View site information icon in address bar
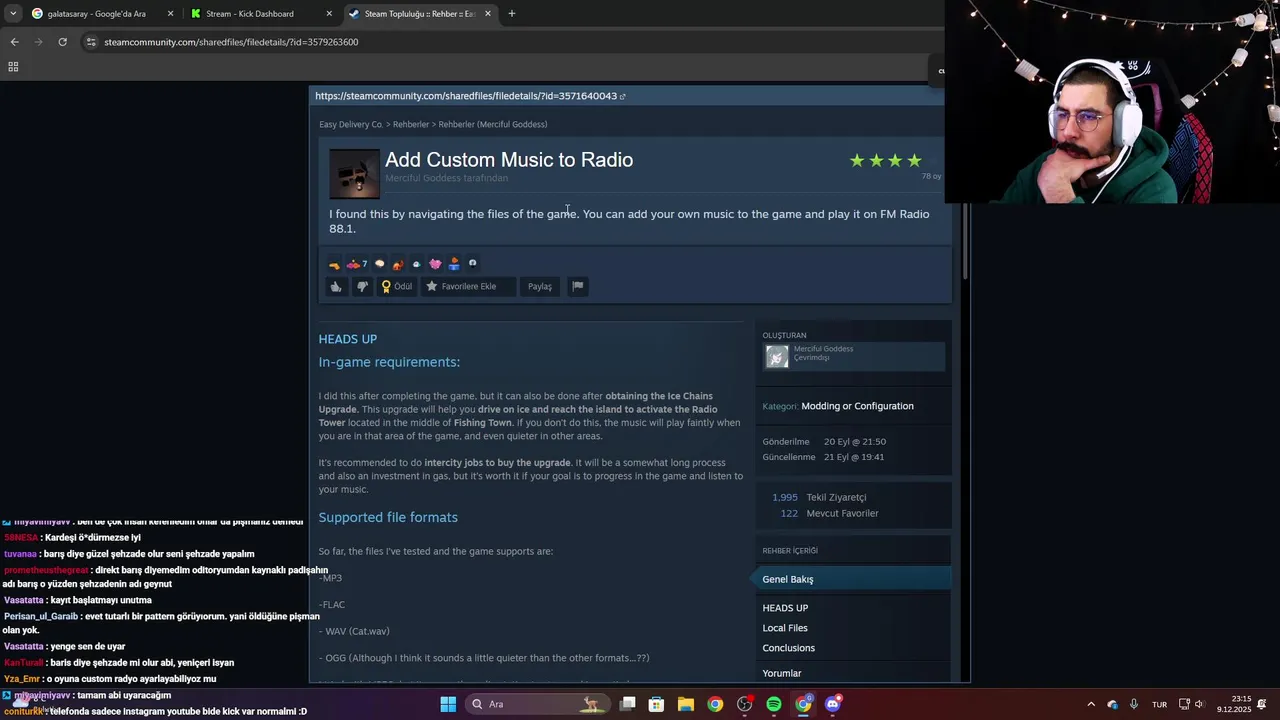The height and width of the screenshot is (720, 1280). pos(91,42)
